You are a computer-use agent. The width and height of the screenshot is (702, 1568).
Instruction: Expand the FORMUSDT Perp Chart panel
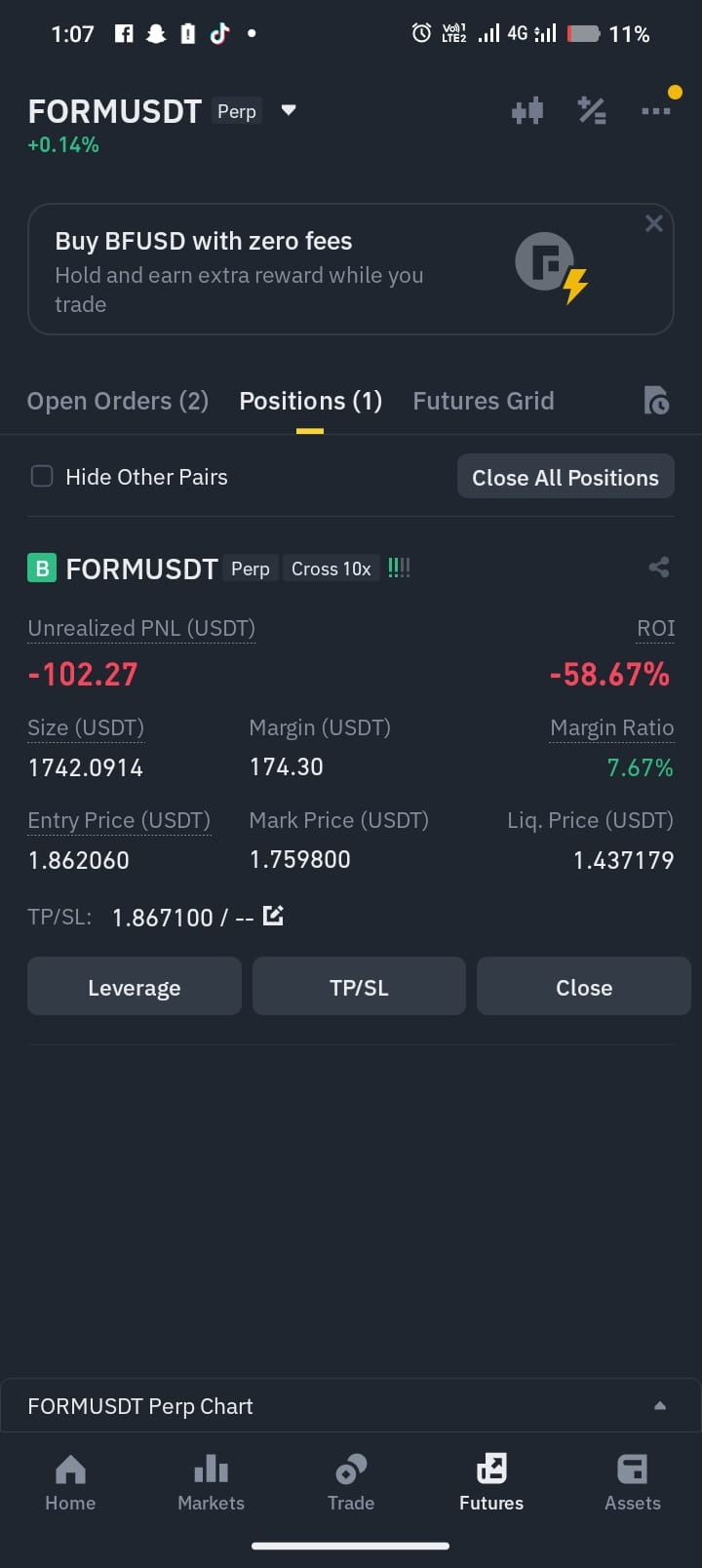[351, 1405]
